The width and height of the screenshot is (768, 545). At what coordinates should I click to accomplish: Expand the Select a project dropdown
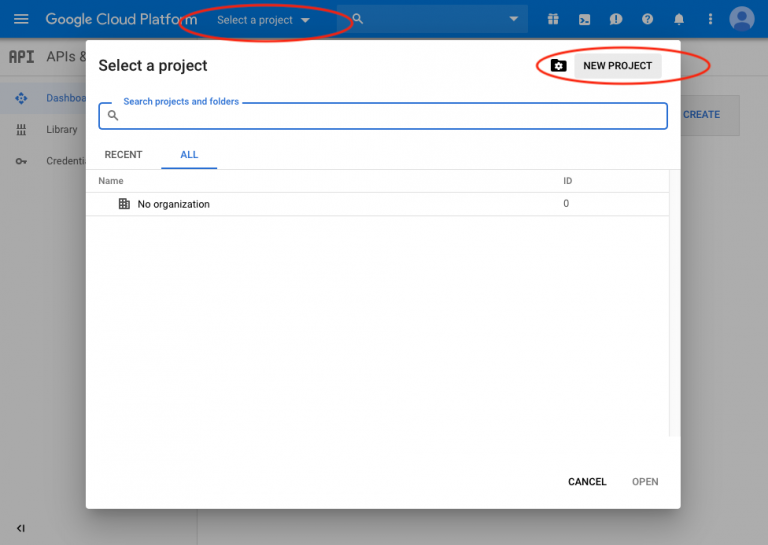(x=263, y=20)
